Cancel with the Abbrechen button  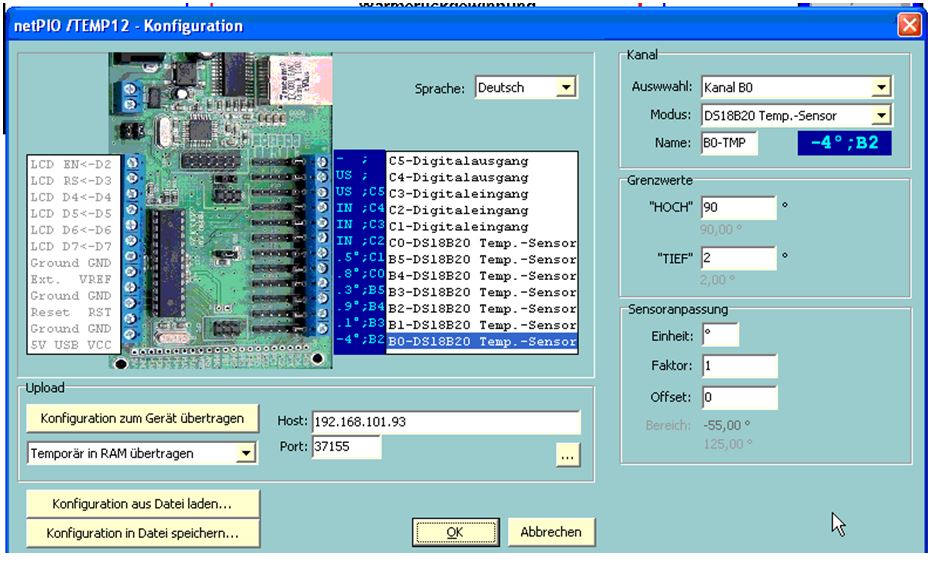pos(550,532)
